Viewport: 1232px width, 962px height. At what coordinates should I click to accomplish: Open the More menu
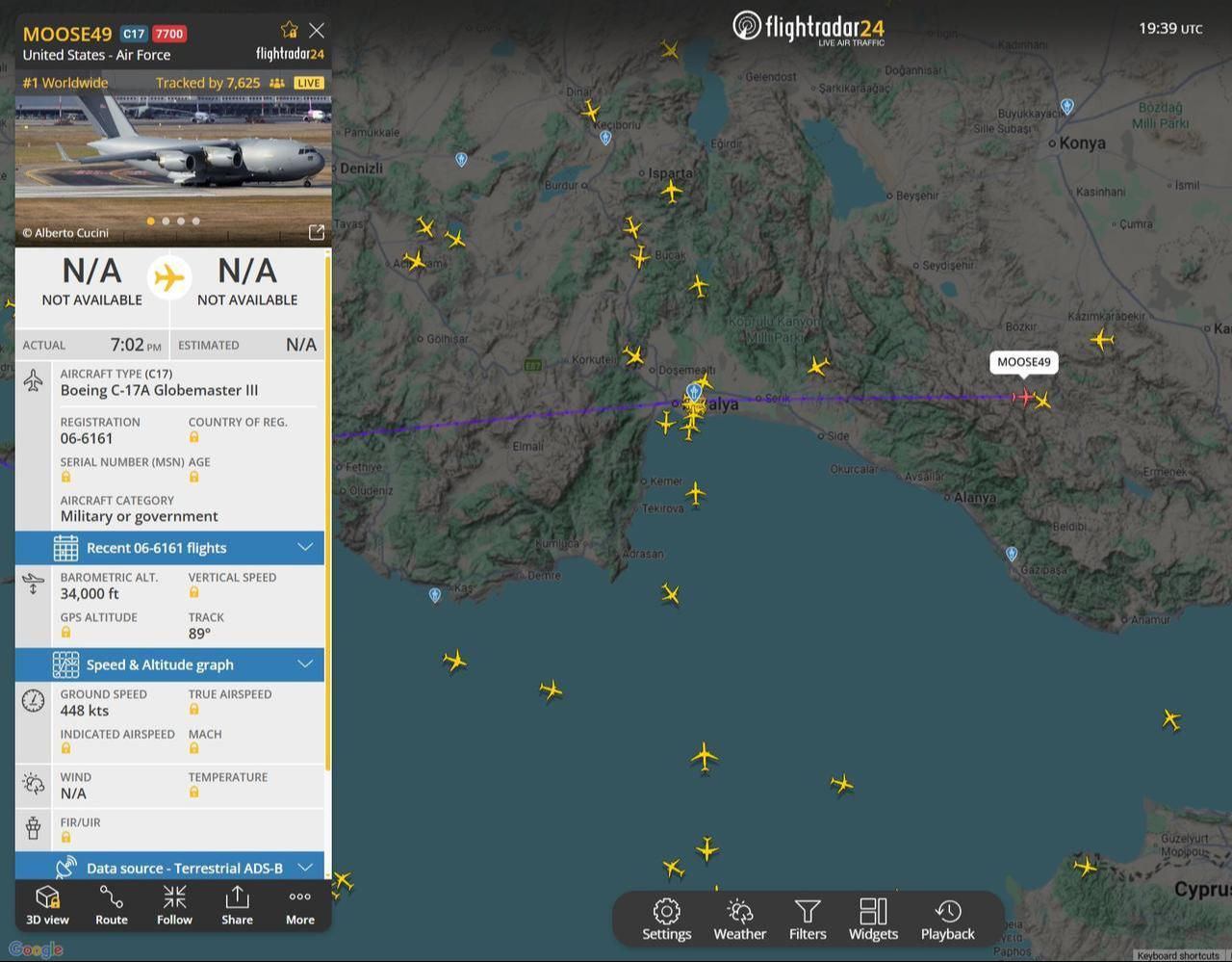(x=299, y=905)
